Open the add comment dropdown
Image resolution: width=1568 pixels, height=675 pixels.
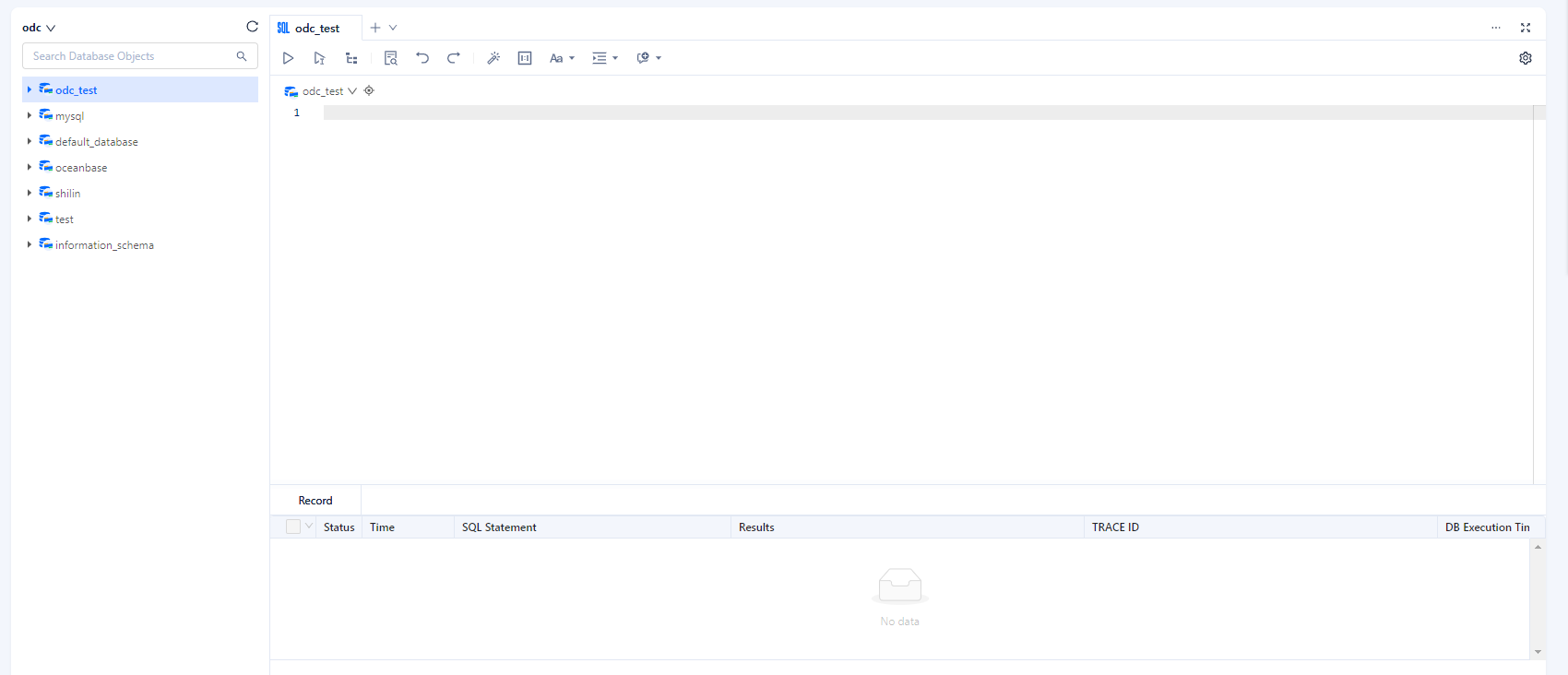tap(649, 58)
